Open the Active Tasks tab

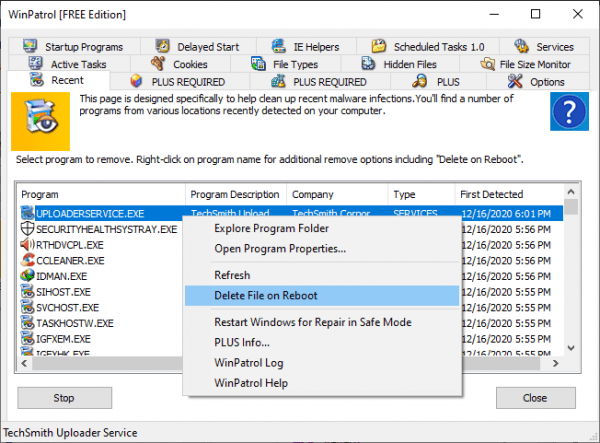tap(69, 64)
